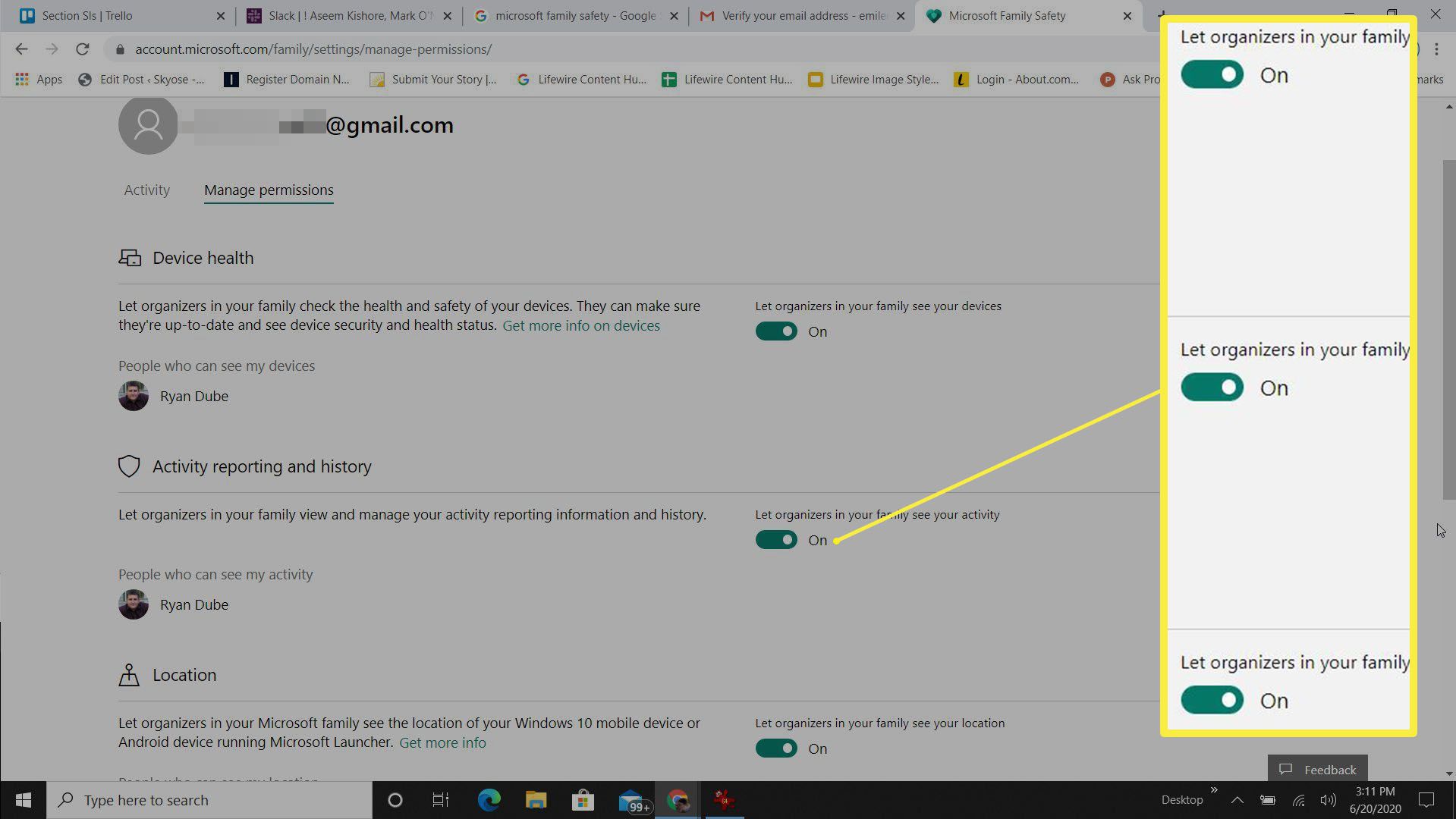Open 'Get more info' link under Location
Image resolution: width=1456 pixels, height=819 pixels.
pos(442,742)
